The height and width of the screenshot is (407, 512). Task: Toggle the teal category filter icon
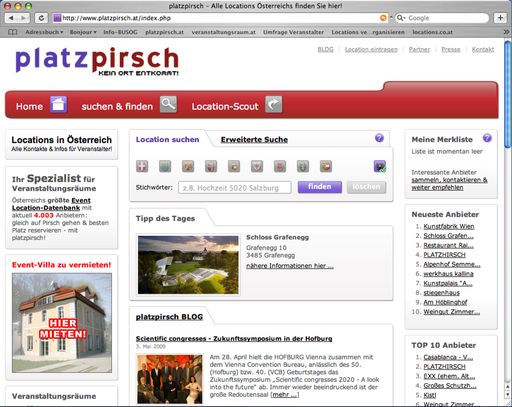[165, 166]
